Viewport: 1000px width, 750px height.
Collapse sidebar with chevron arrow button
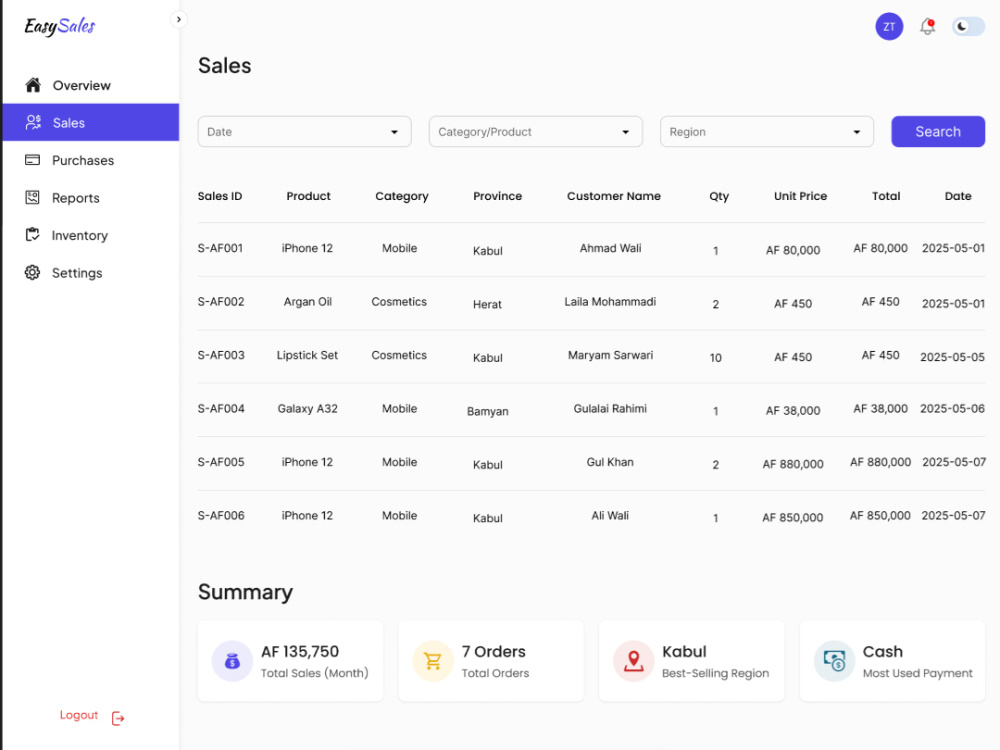coord(179,19)
